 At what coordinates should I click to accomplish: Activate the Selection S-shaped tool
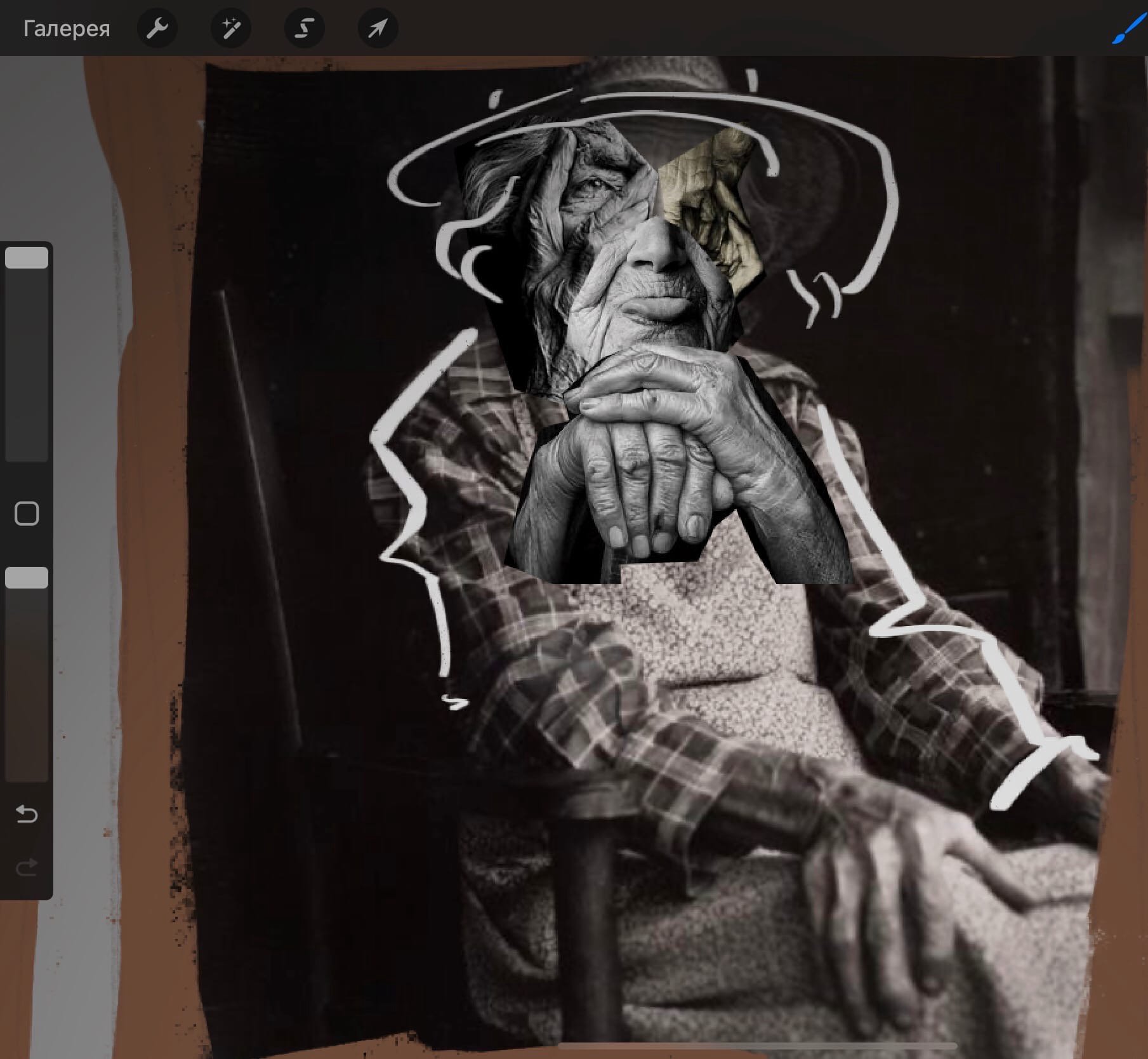pos(305,29)
